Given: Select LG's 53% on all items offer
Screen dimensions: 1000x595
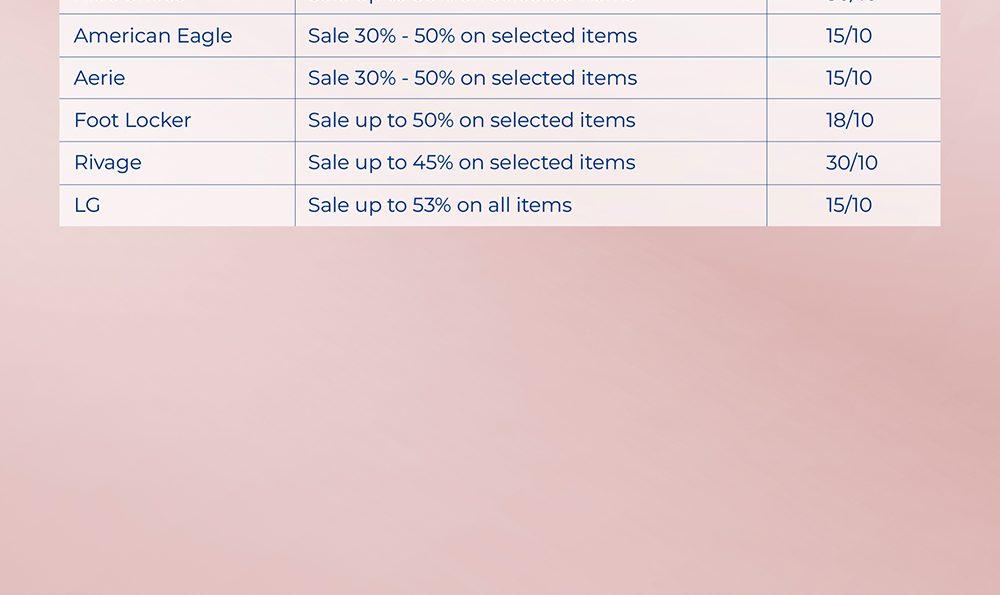Looking at the screenshot, I should (440, 205).
